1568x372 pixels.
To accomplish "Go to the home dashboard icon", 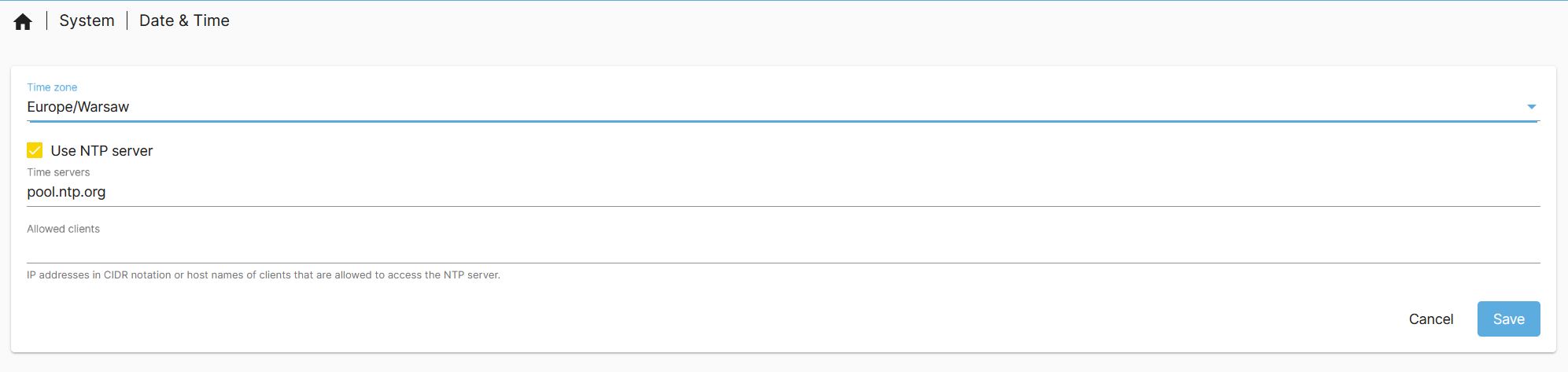I will coord(23,22).
